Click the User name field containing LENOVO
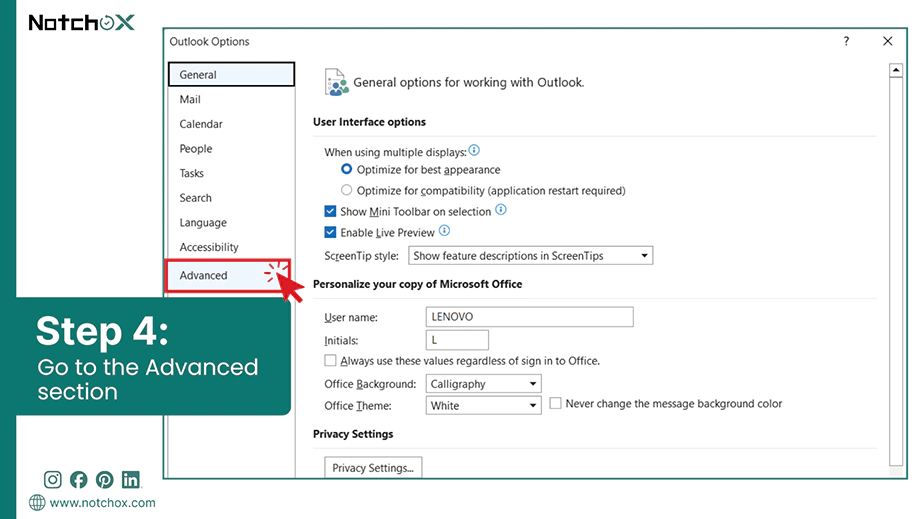The image size is (922, 519). [529, 317]
